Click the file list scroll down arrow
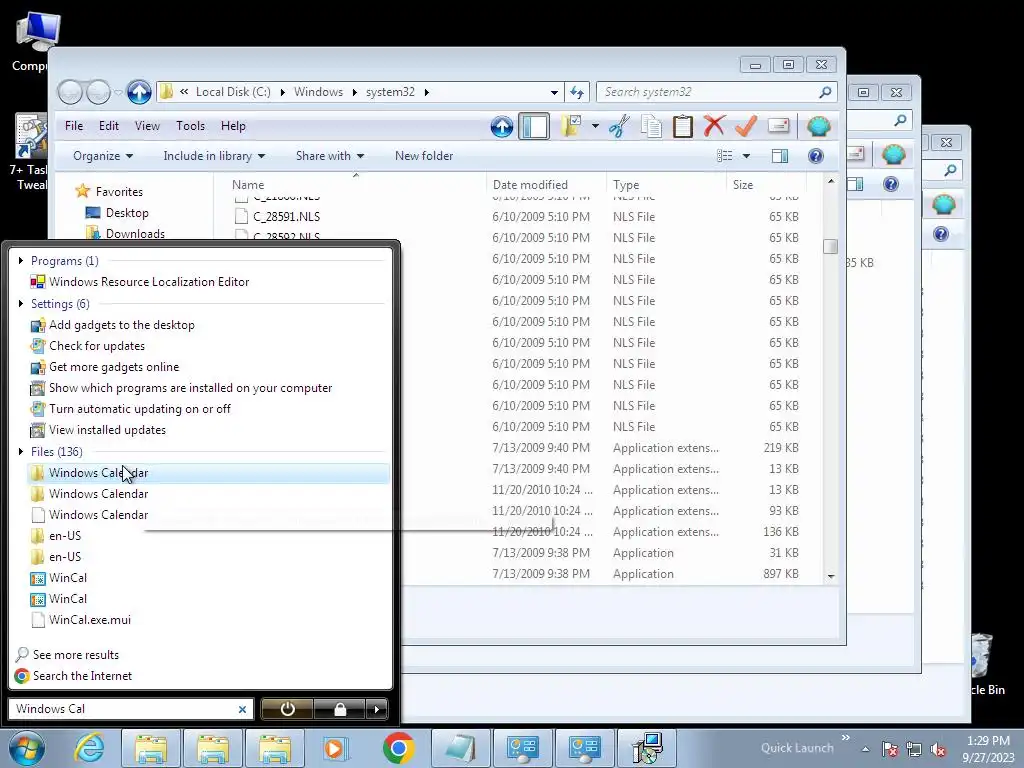1024x768 pixels. pyautogui.click(x=831, y=576)
